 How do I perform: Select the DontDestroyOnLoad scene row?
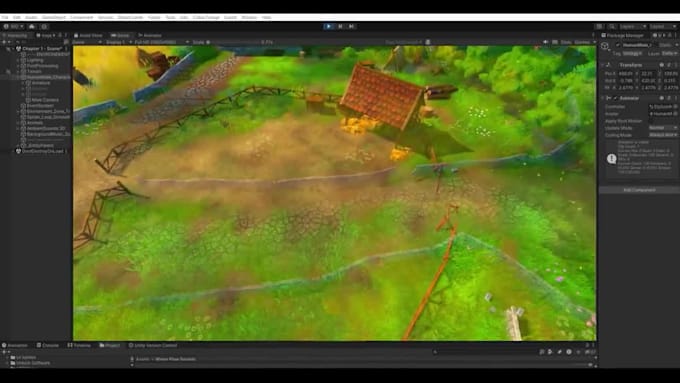pos(42,151)
